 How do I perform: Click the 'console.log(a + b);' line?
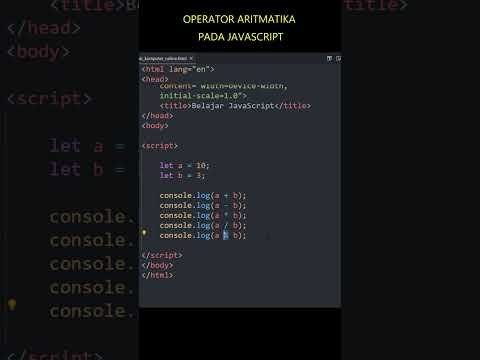pos(203,196)
